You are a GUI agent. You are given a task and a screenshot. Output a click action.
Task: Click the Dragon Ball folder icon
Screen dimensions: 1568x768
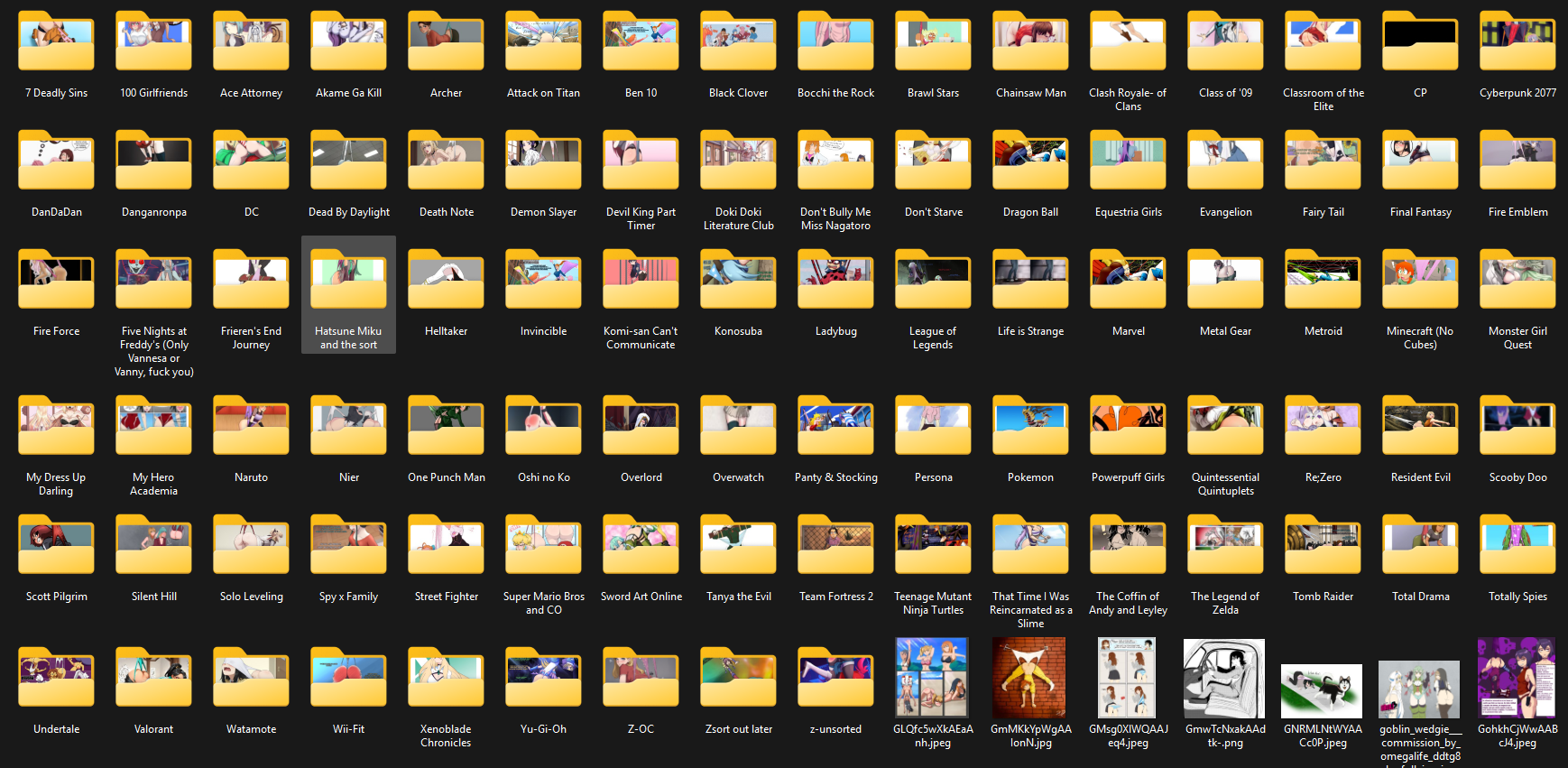coord(1030,161)
